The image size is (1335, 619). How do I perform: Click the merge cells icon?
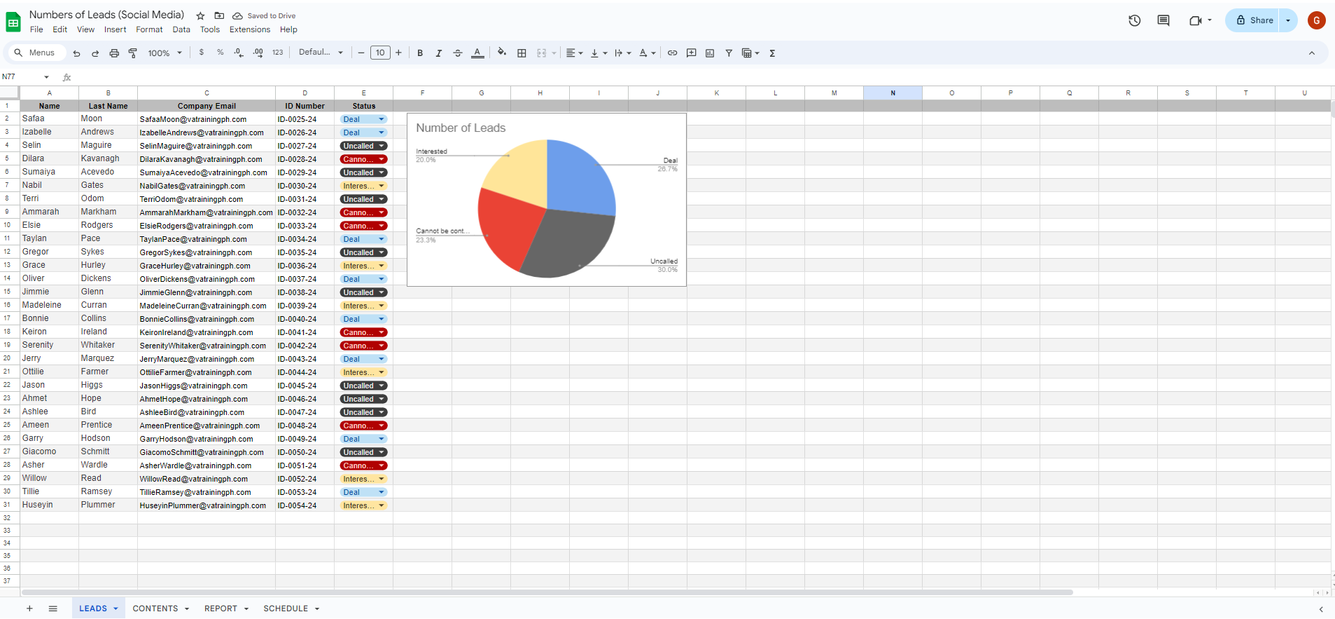pos(541,53)
